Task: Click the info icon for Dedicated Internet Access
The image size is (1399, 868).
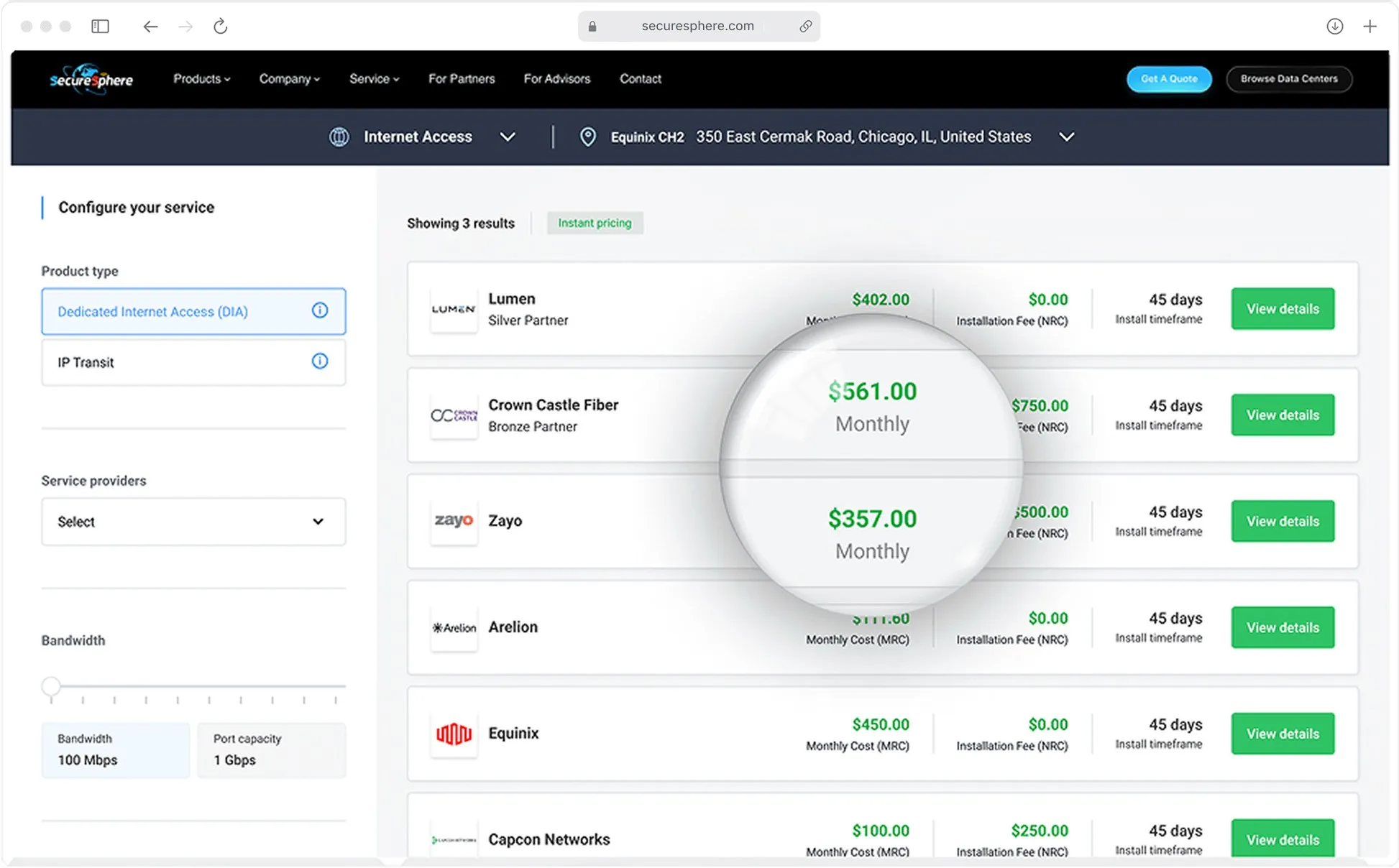Action: 320,310
